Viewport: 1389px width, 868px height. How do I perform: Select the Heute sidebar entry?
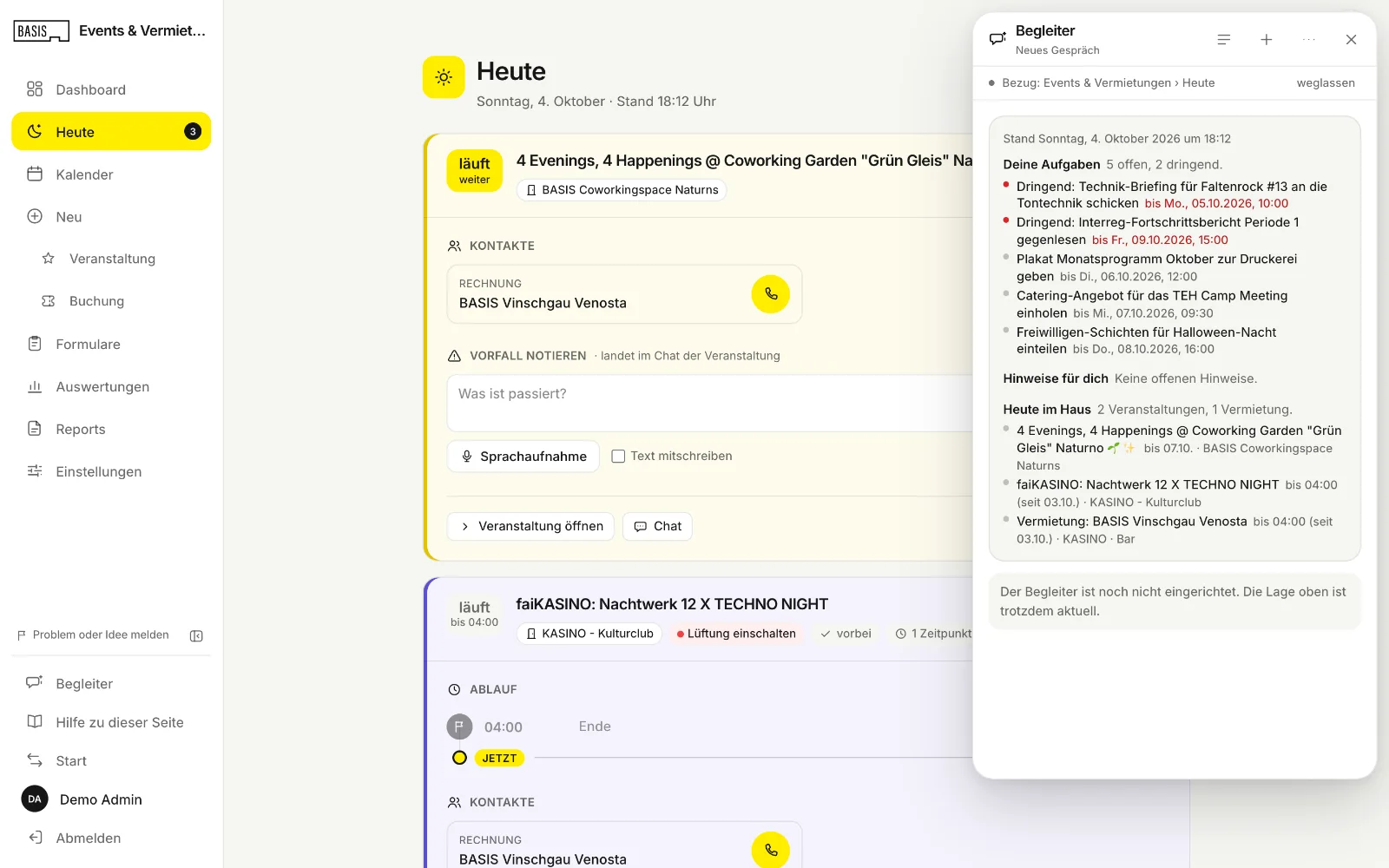pyautogui.click(x=111, y=132)
